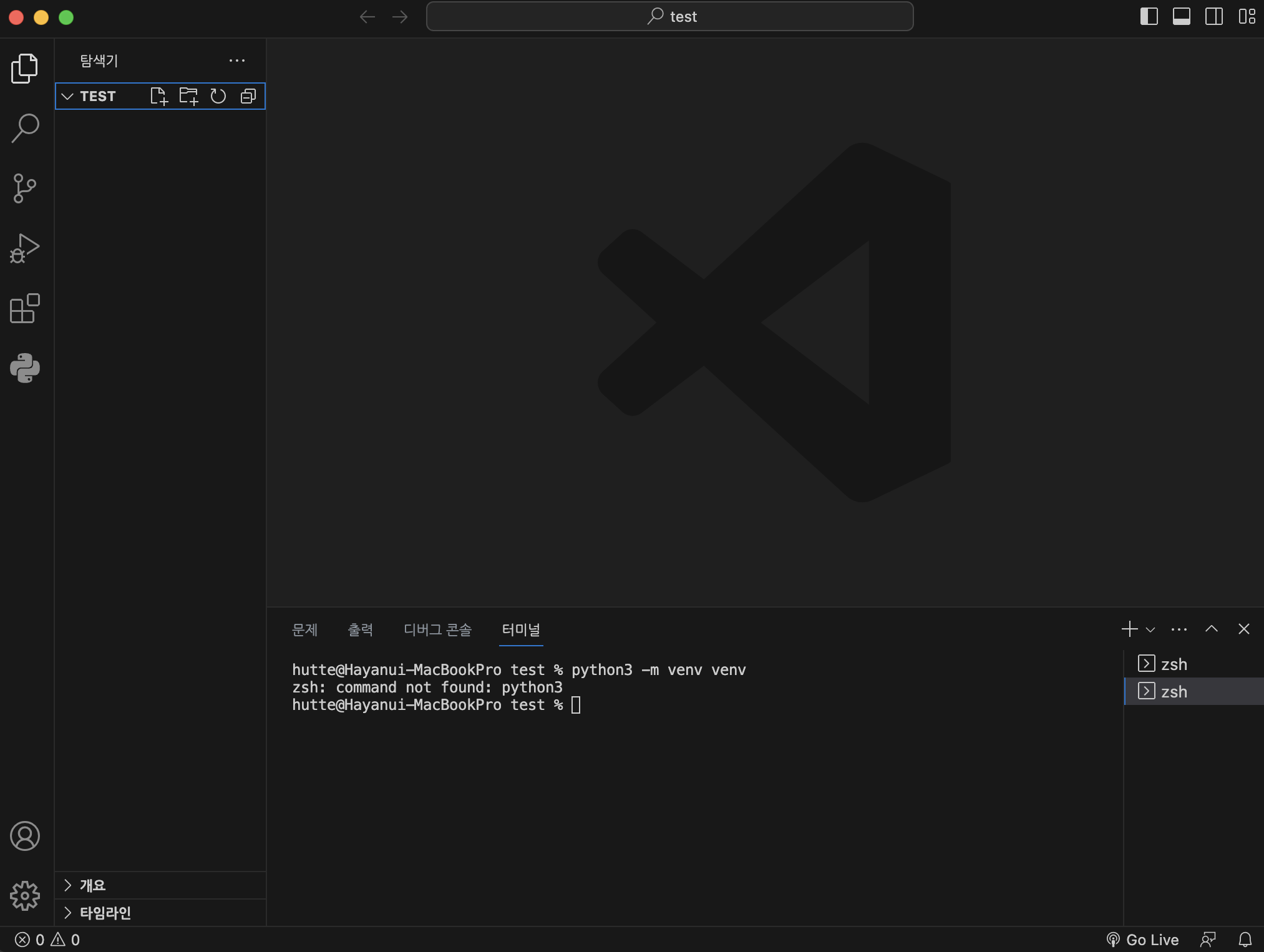Click the python3 command line text
Image resolution: width=1264 pixels, height=952 pixels.
(658, 669)
